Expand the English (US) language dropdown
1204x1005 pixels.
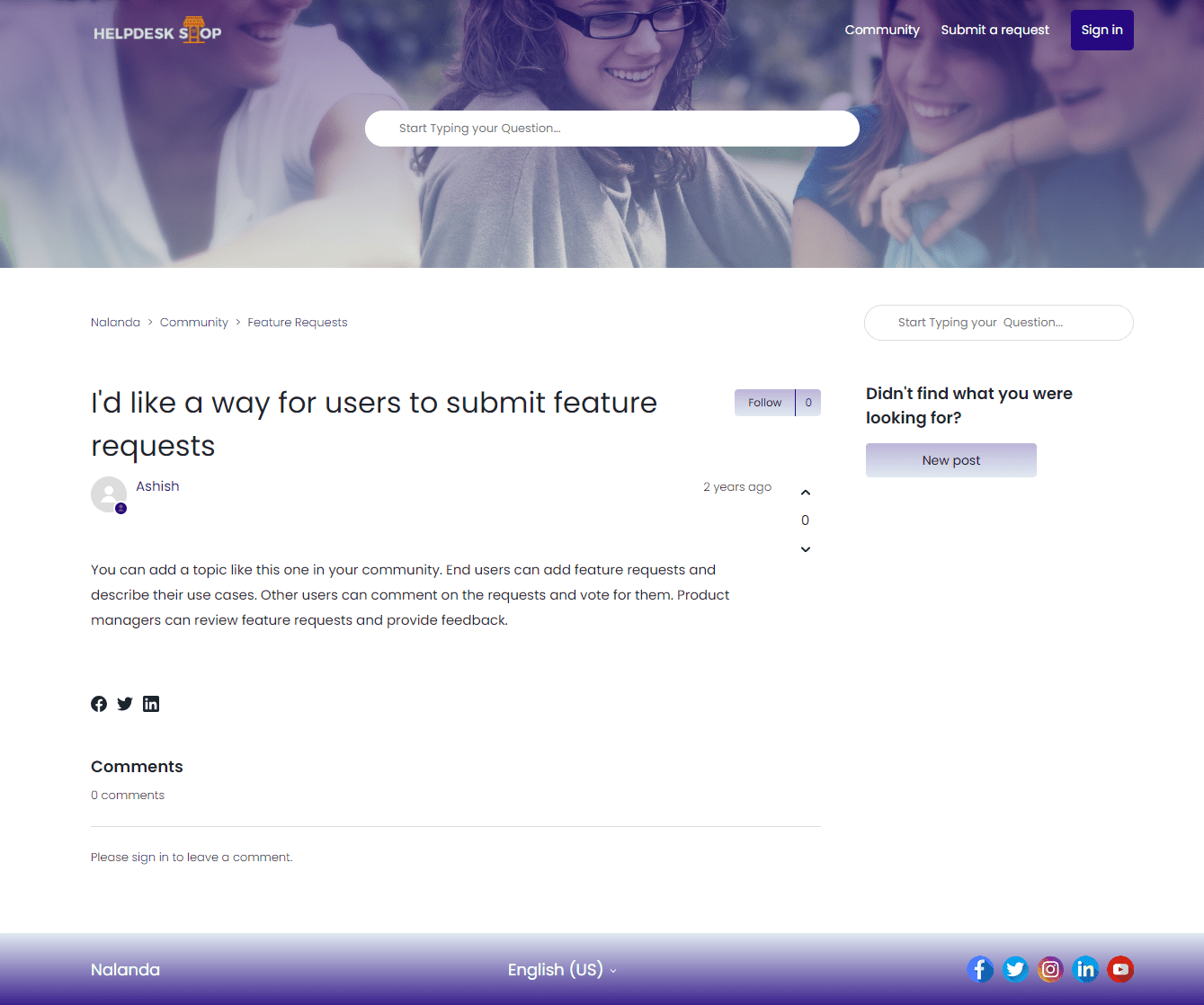562,970
